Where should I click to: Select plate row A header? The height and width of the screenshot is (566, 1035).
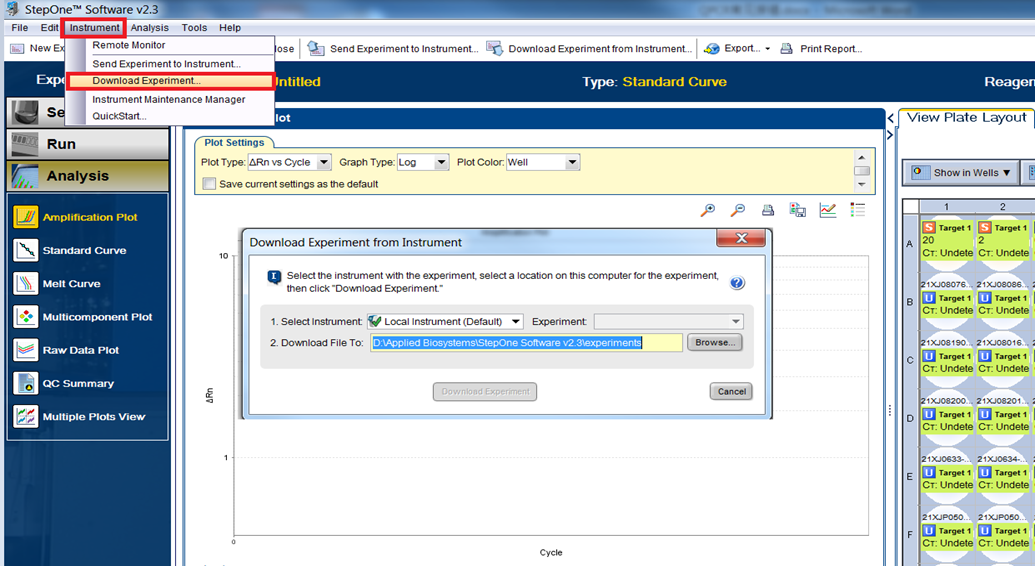pyautogui.click(x=910, y=243)
